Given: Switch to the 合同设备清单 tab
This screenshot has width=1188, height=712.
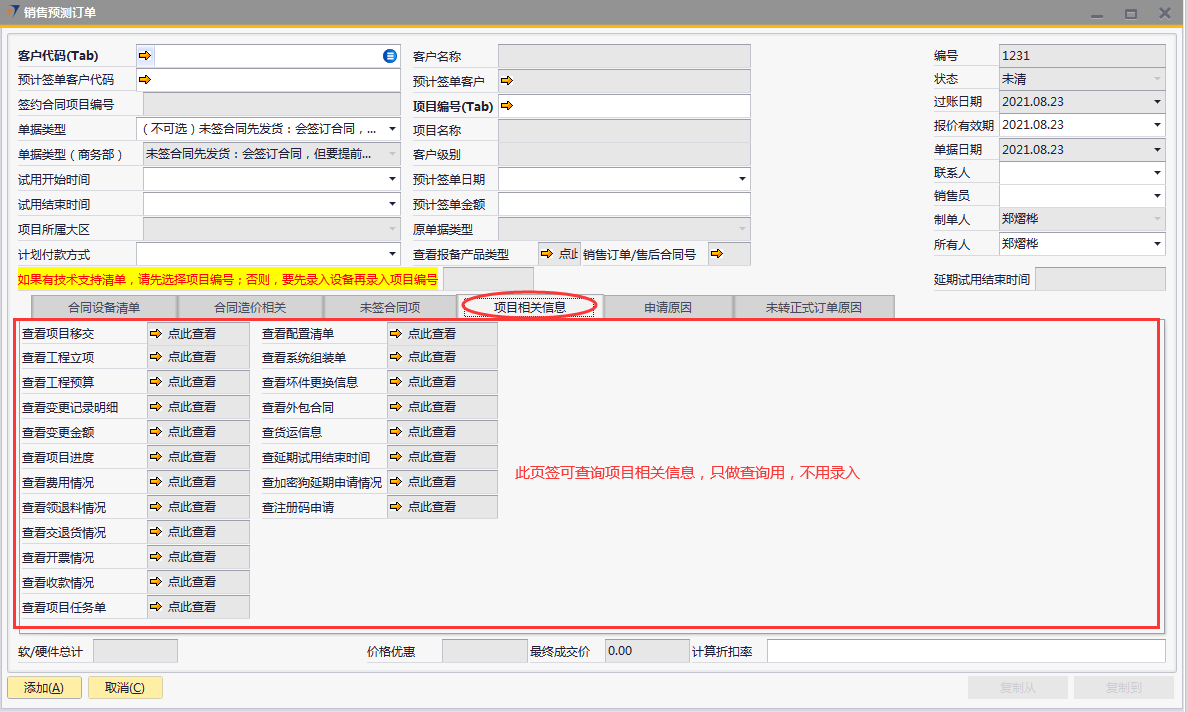Looking at the screenshot, I should tap(104, 307).
